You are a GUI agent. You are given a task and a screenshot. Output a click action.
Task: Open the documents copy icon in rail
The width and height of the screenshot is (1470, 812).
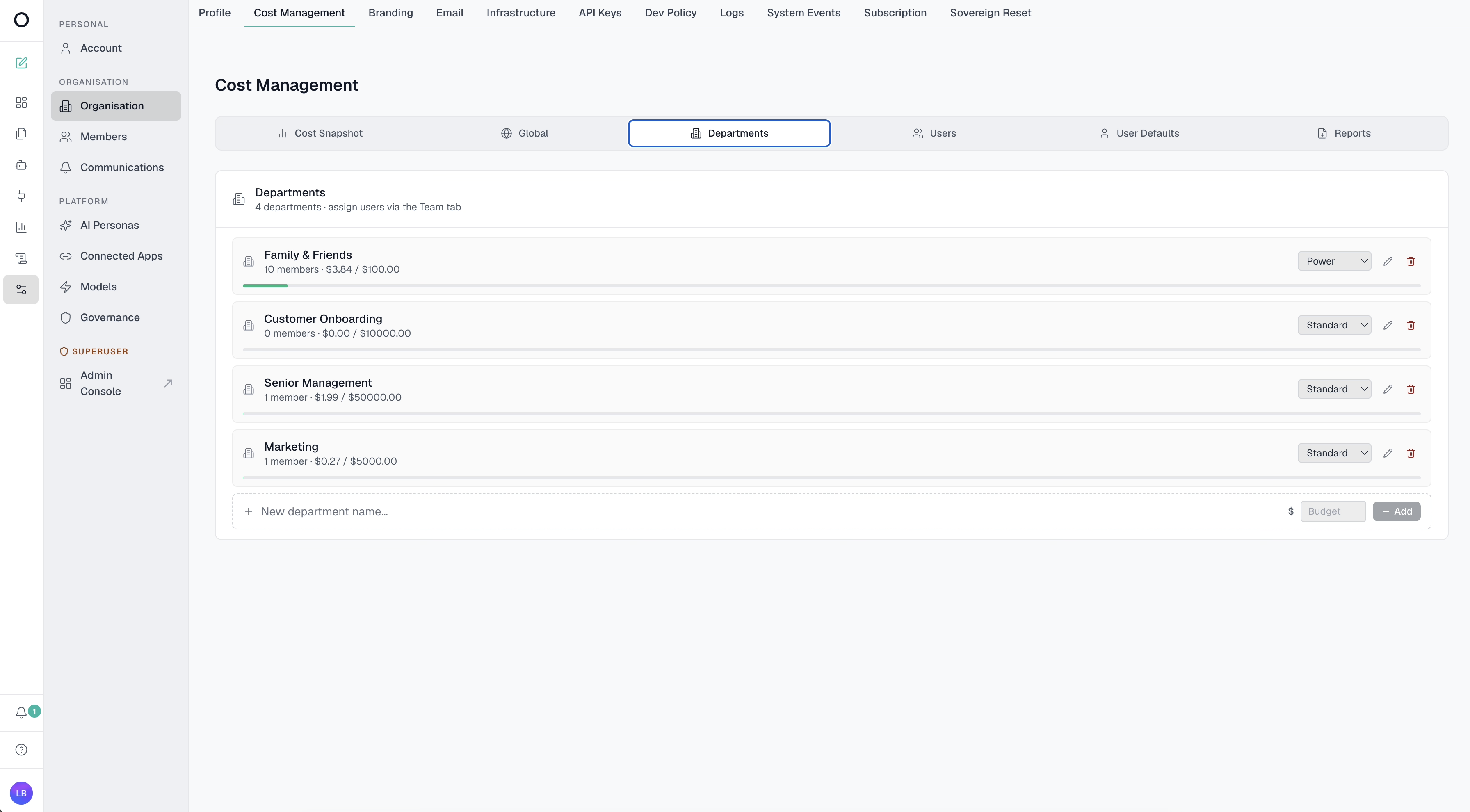point(21,134)
